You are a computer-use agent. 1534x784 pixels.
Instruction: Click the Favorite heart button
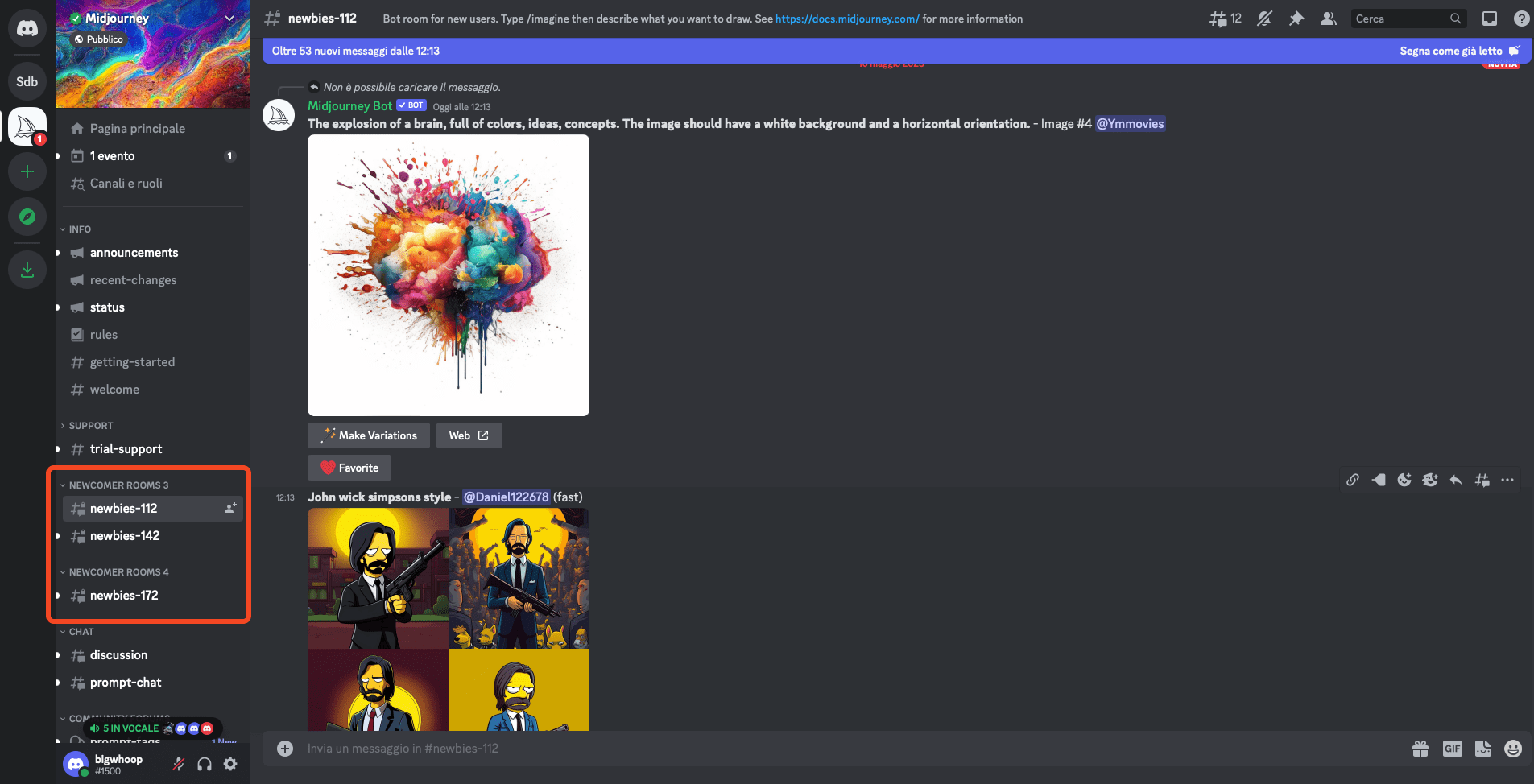pyautogui.click(x=349, y=468)
